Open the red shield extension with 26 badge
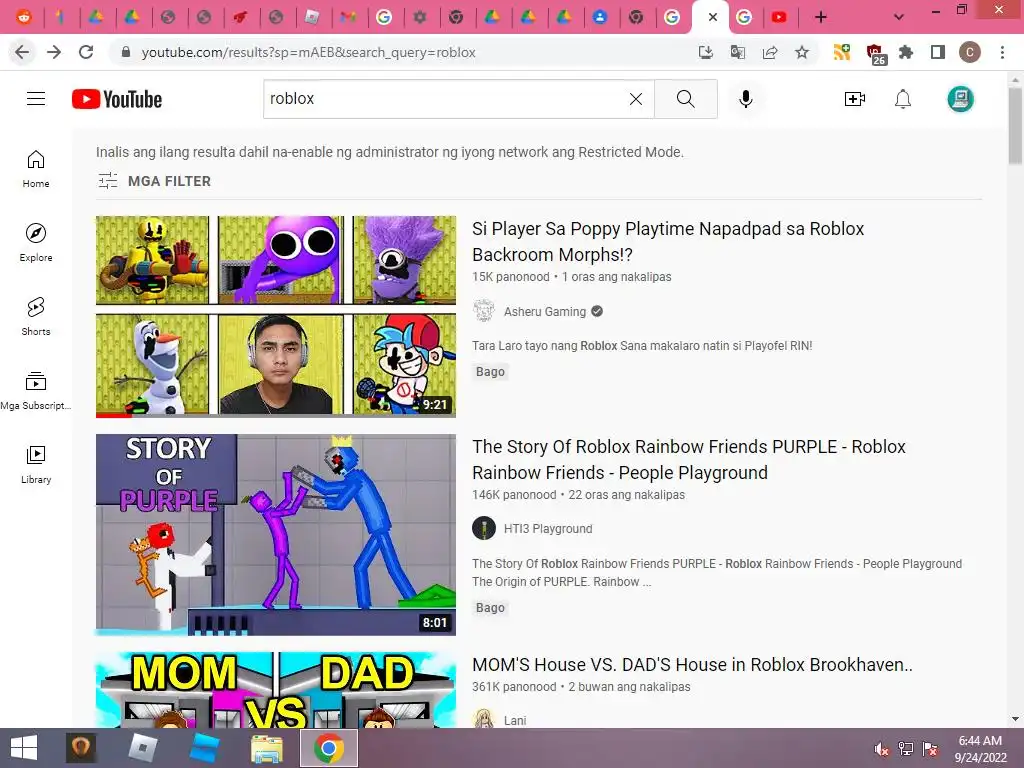1024x768 pixels. (875, 54)
